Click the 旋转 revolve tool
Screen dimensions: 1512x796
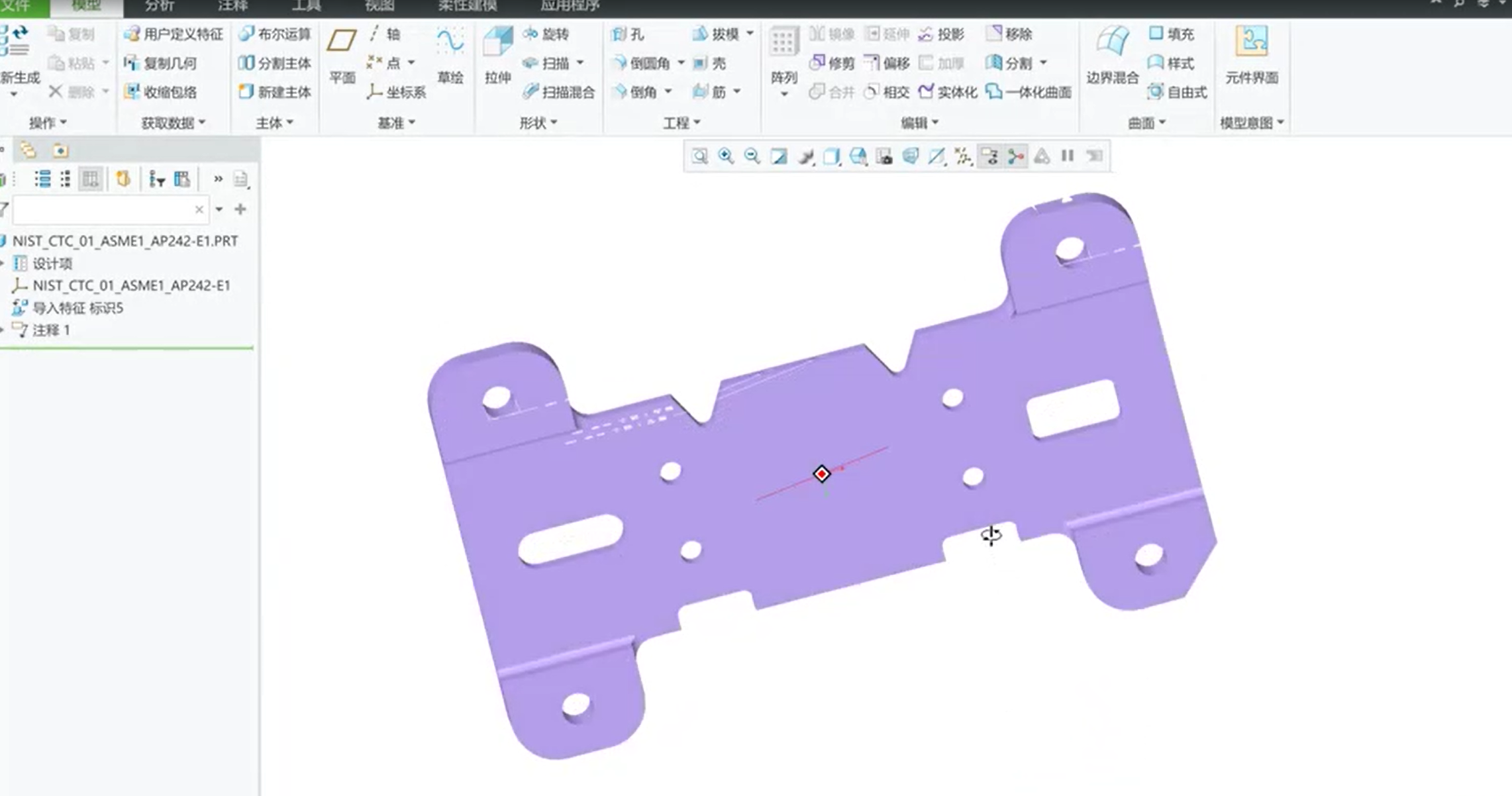pyautogui.click(x=547, y=34)
